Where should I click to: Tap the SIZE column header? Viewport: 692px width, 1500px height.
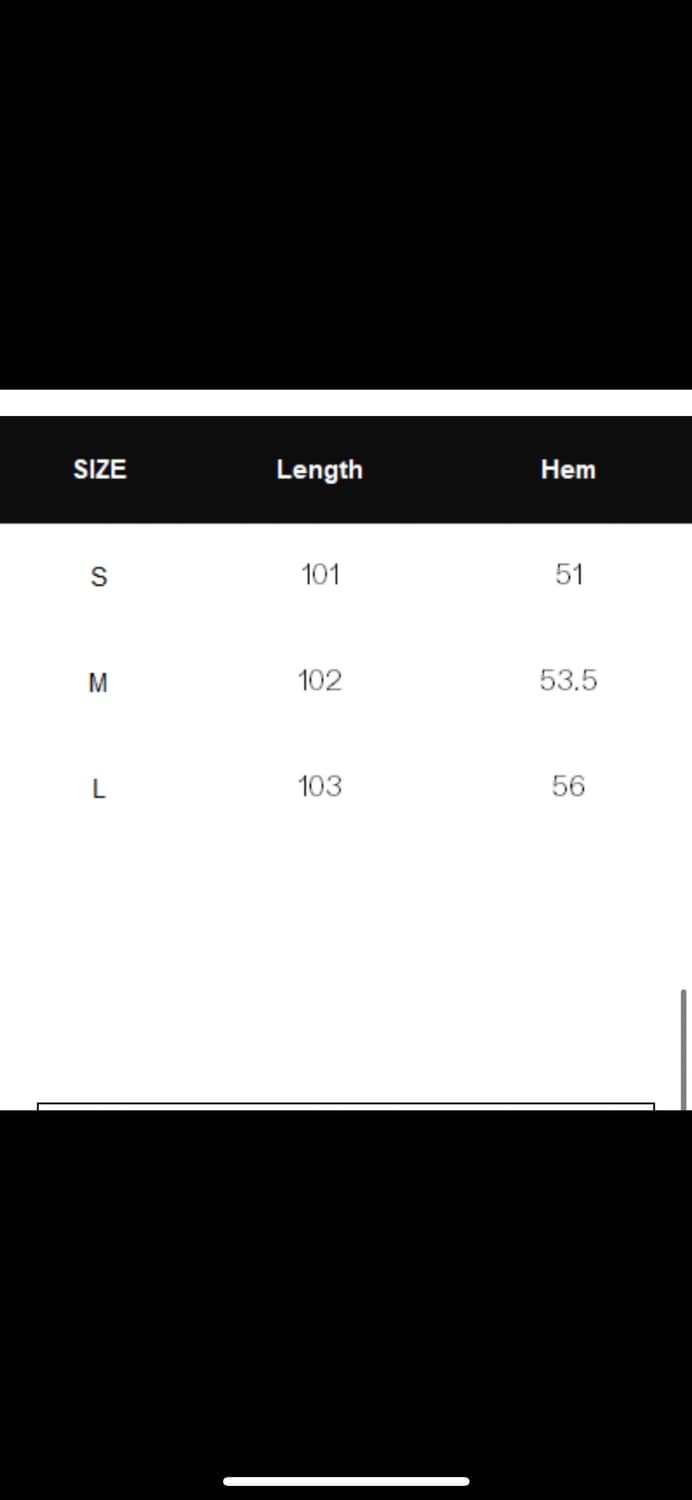[x=100, y=469]
